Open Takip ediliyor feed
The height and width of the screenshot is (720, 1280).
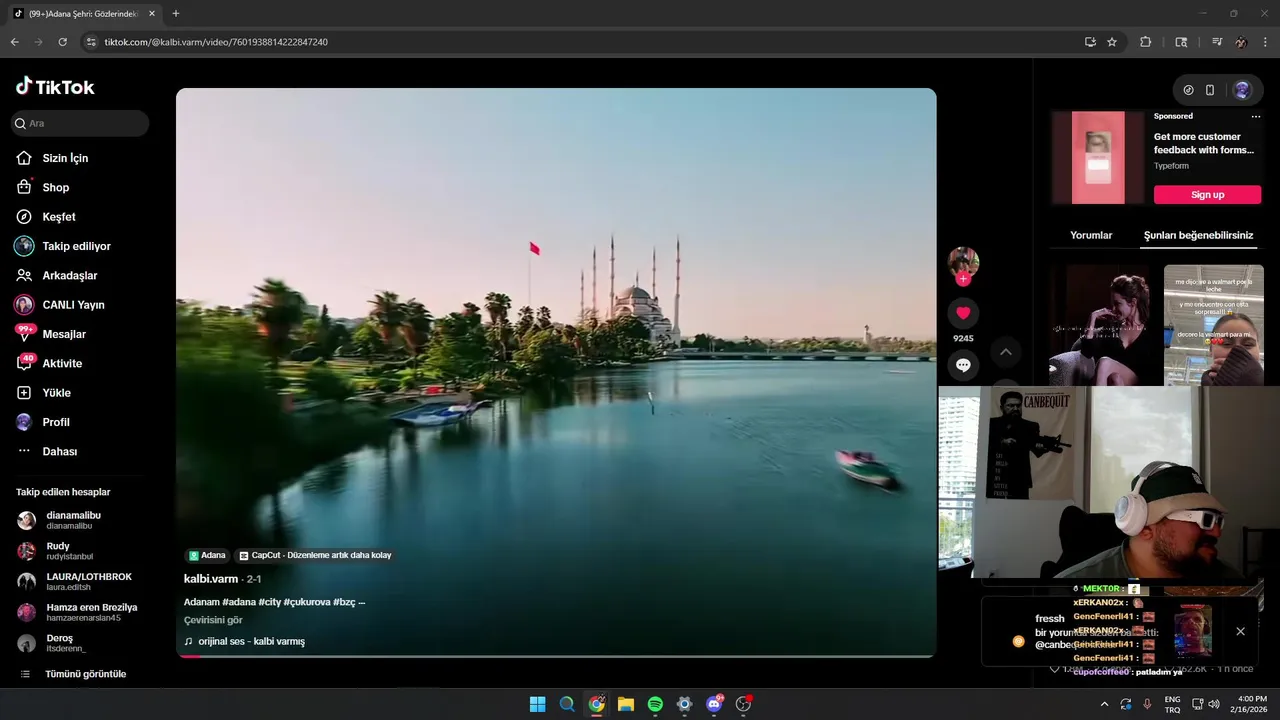[76, 246]
